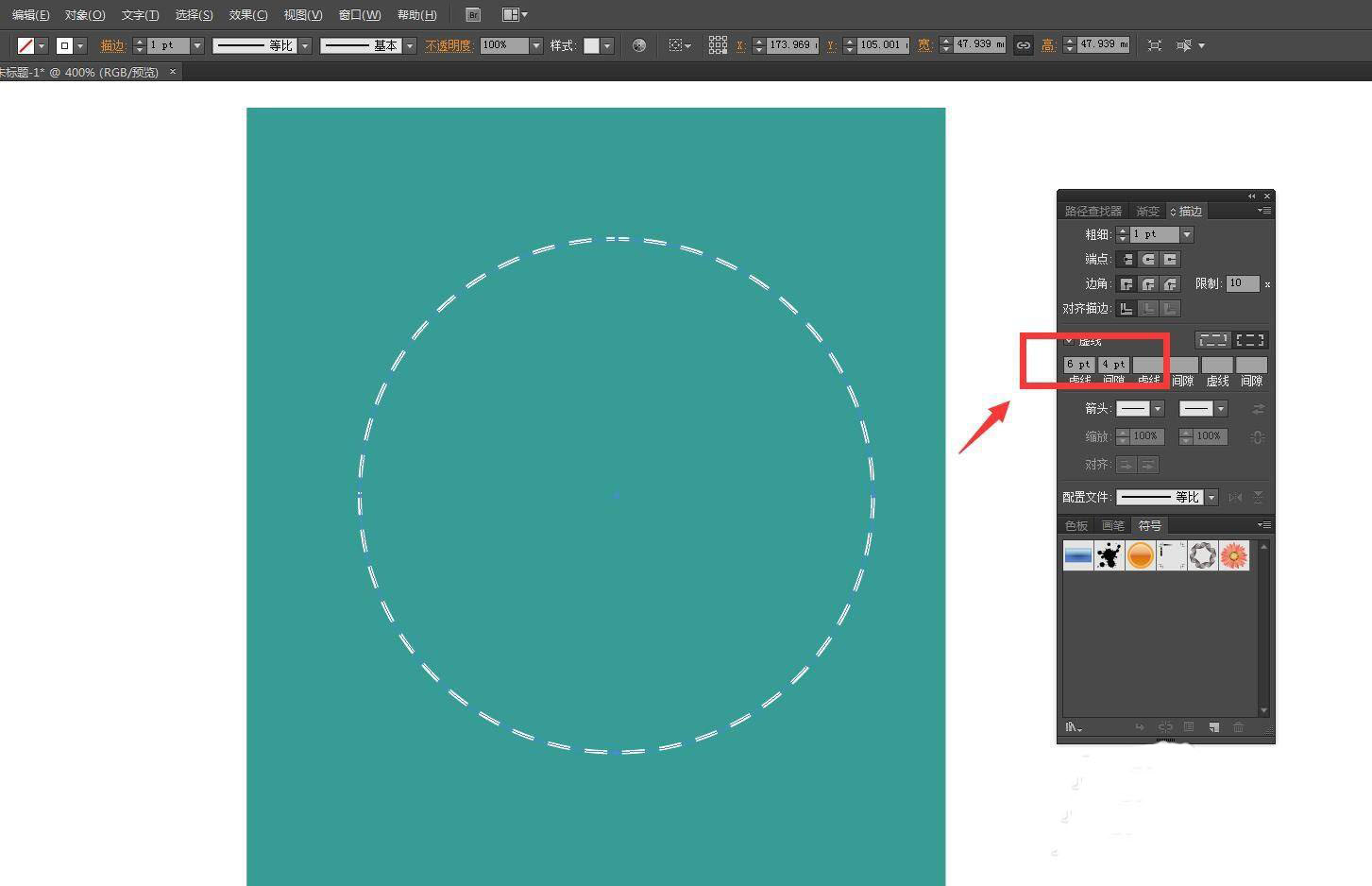Image resolution: width=1372 pixels, height=886 pixels.
Task: Click the last empty gap field
Action: tap(1251, 364)
